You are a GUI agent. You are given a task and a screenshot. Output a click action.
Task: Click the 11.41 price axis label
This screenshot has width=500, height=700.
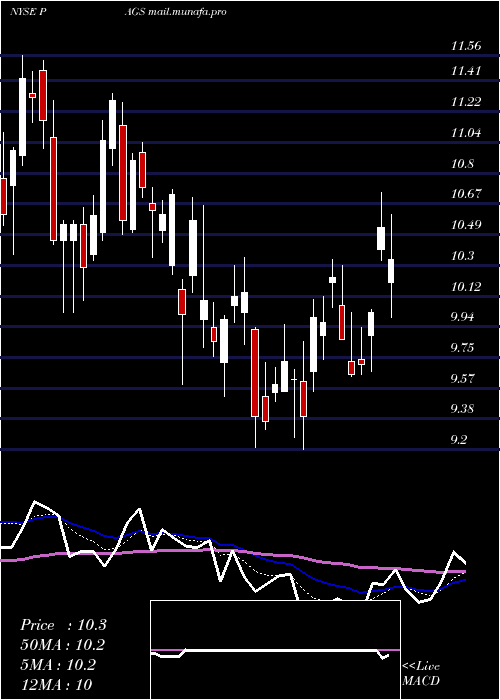point(466,71)
